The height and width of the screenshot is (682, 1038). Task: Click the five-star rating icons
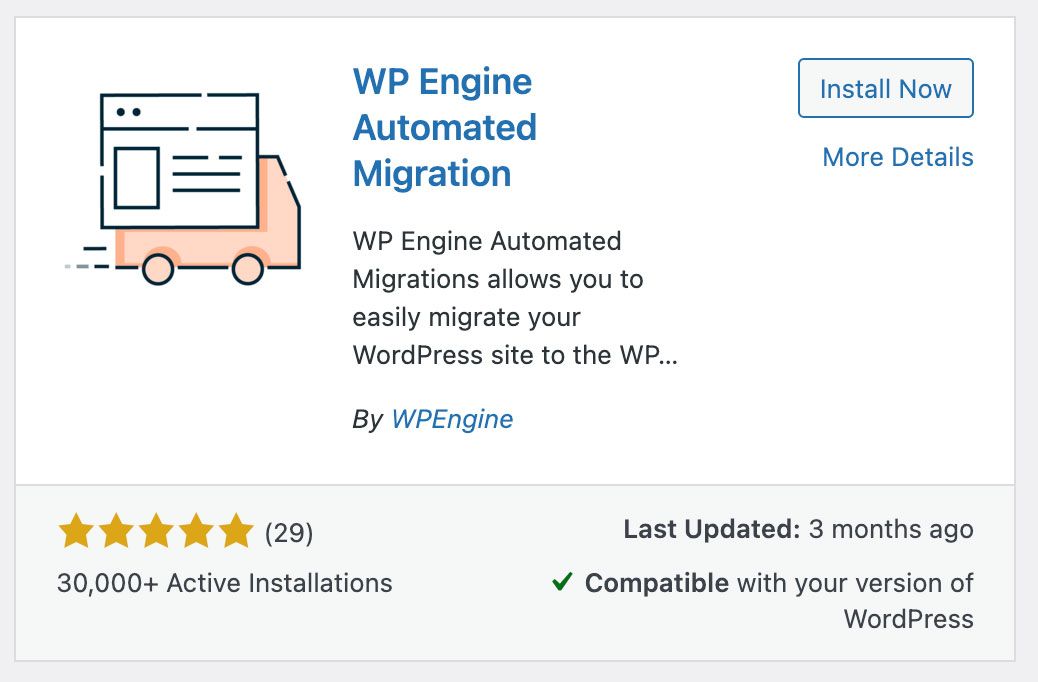pyautogui.click(x=156, y=531)
